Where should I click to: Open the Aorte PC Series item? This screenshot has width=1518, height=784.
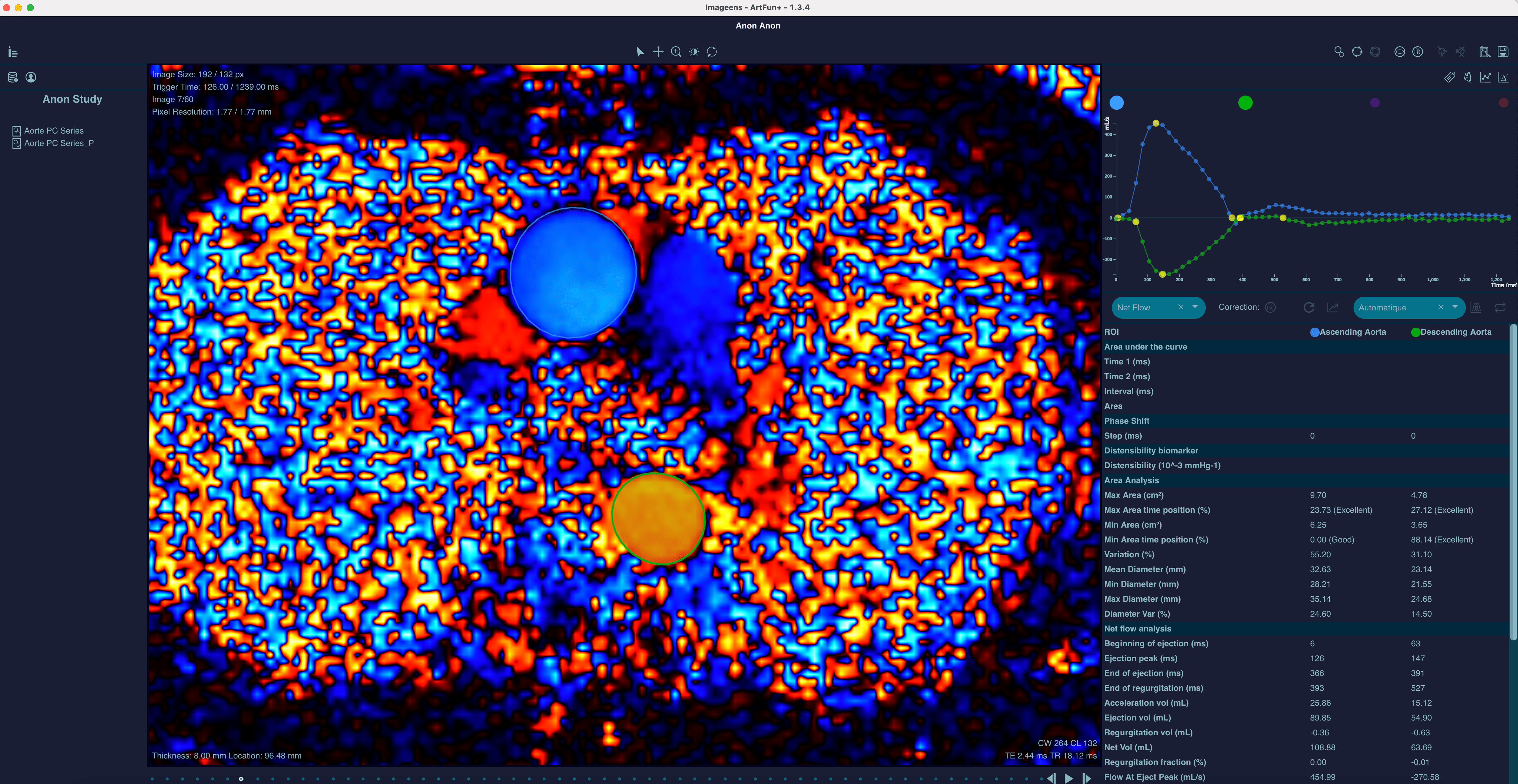point(48,131)
